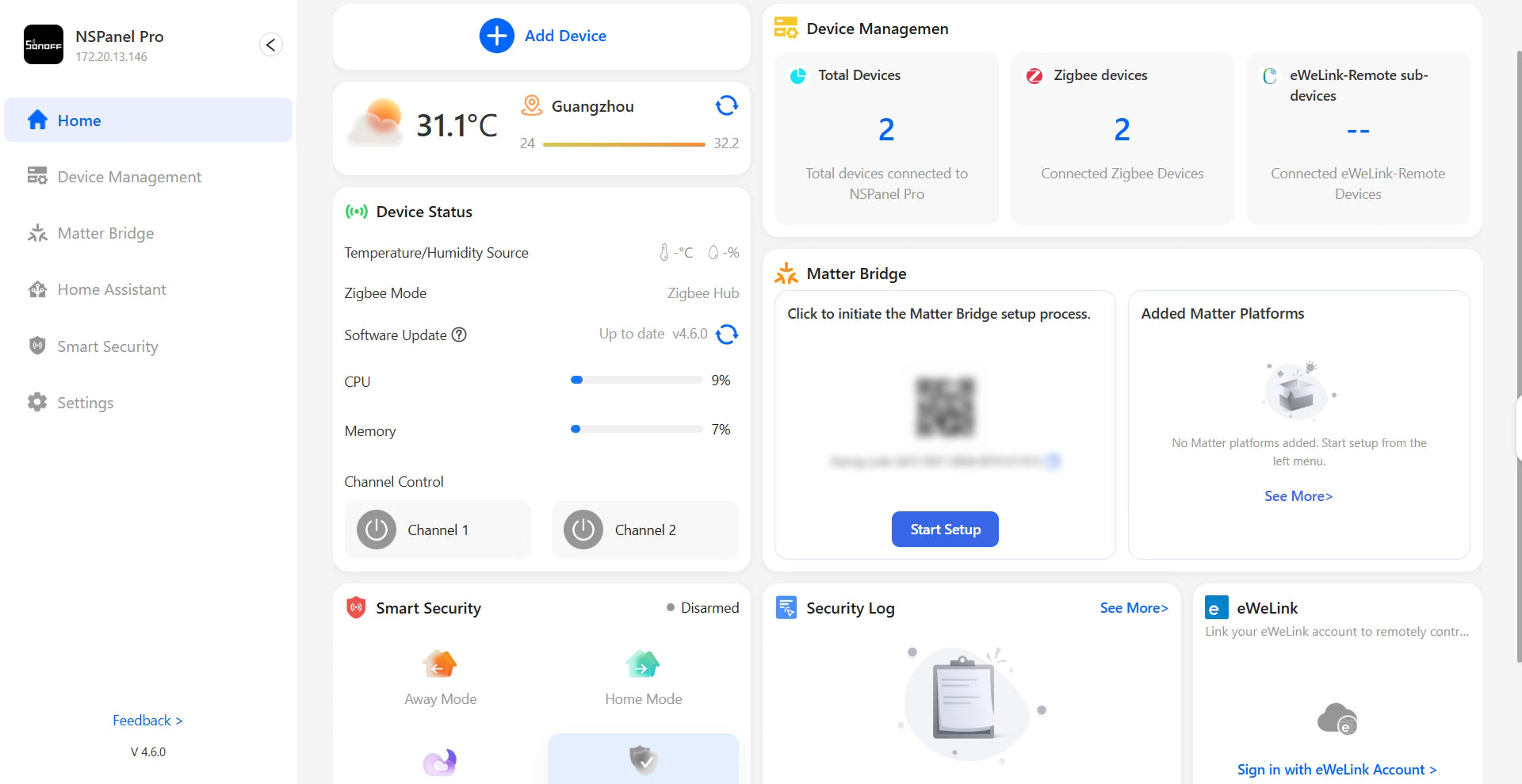Activate Away Mode security icon
This screenshot has height=784, width=1522.
pyautogui.click(x=440, y=664)
